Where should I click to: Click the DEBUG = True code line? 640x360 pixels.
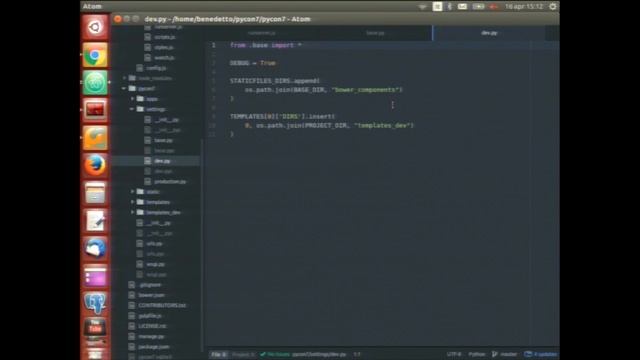[253, 63]
